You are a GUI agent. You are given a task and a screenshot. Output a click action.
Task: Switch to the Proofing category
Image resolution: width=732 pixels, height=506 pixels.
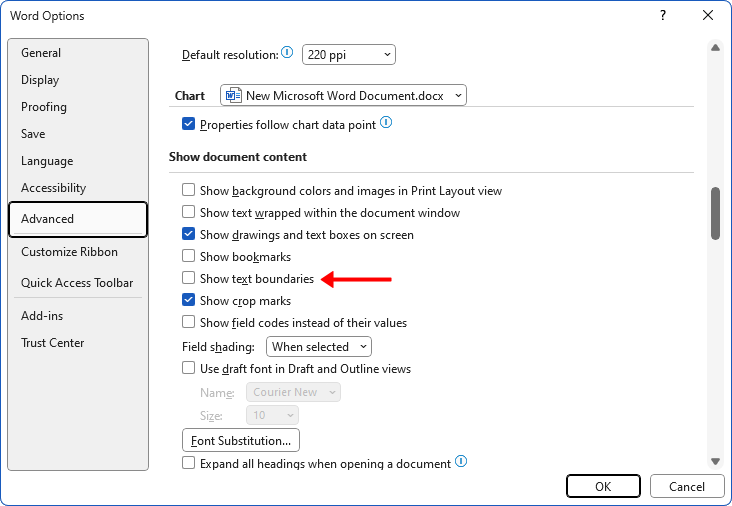pyautogui.click(x=44, y=107)
